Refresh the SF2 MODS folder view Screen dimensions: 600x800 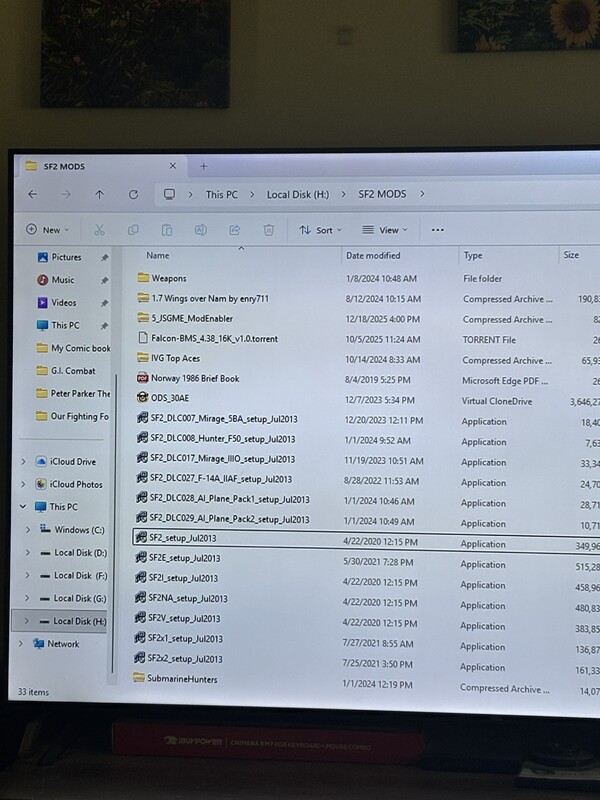[133, 194]
